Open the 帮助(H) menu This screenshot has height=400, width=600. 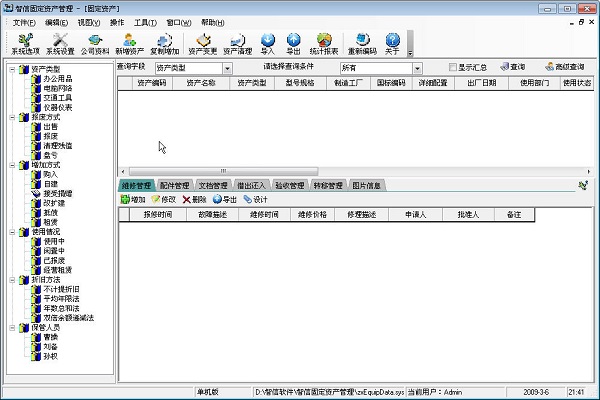click(x=213, y=23)
